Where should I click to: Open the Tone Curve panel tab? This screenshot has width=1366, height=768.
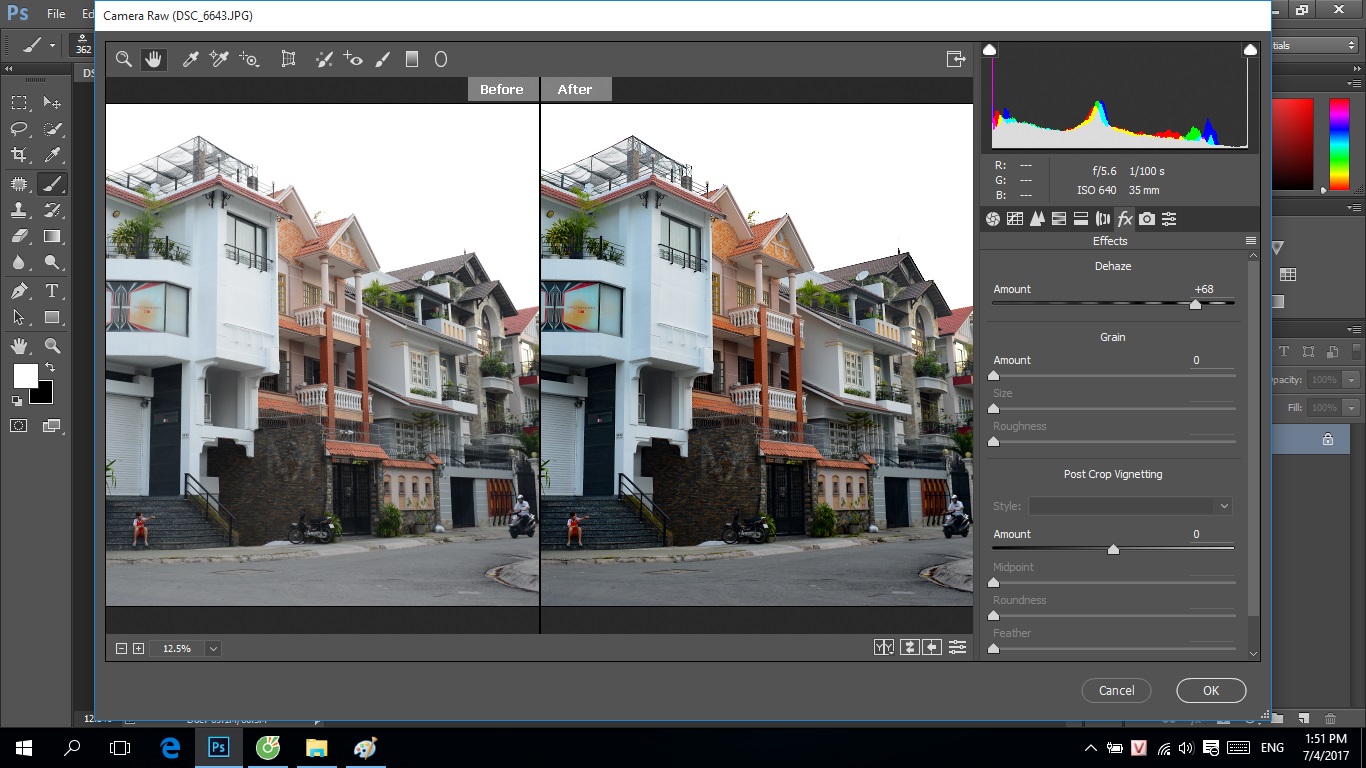pyautogui.click(x=1015, y=219)
